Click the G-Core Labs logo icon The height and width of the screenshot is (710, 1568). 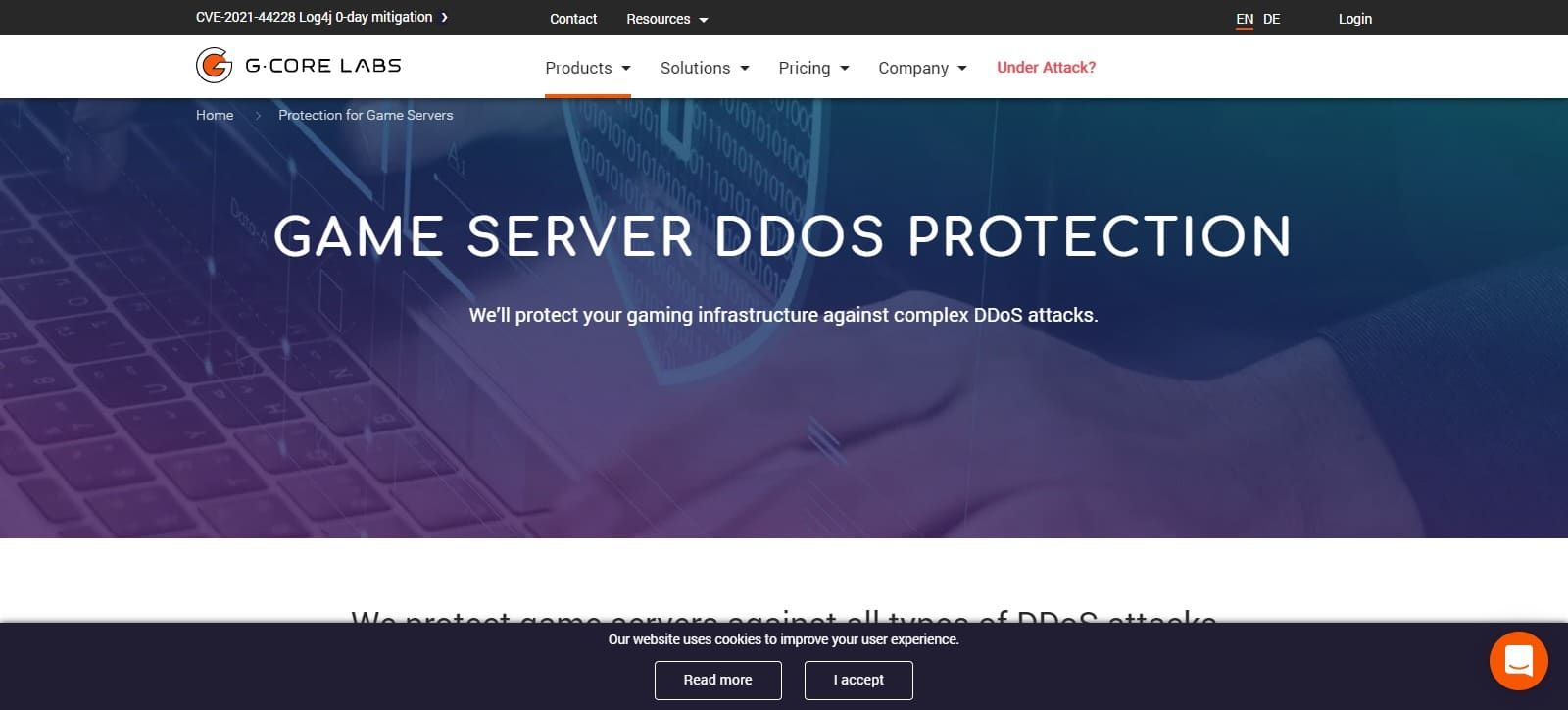[x=214, y=66]
